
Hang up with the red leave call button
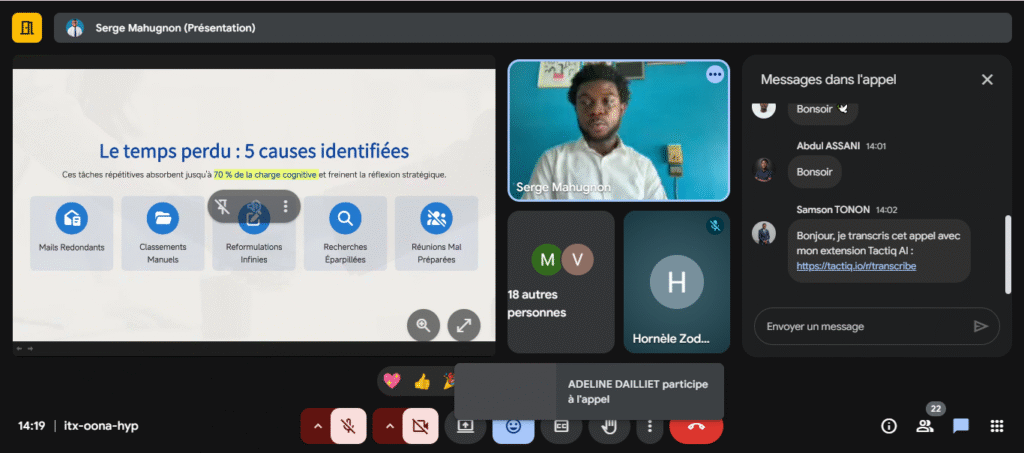[x=696, y=426]
